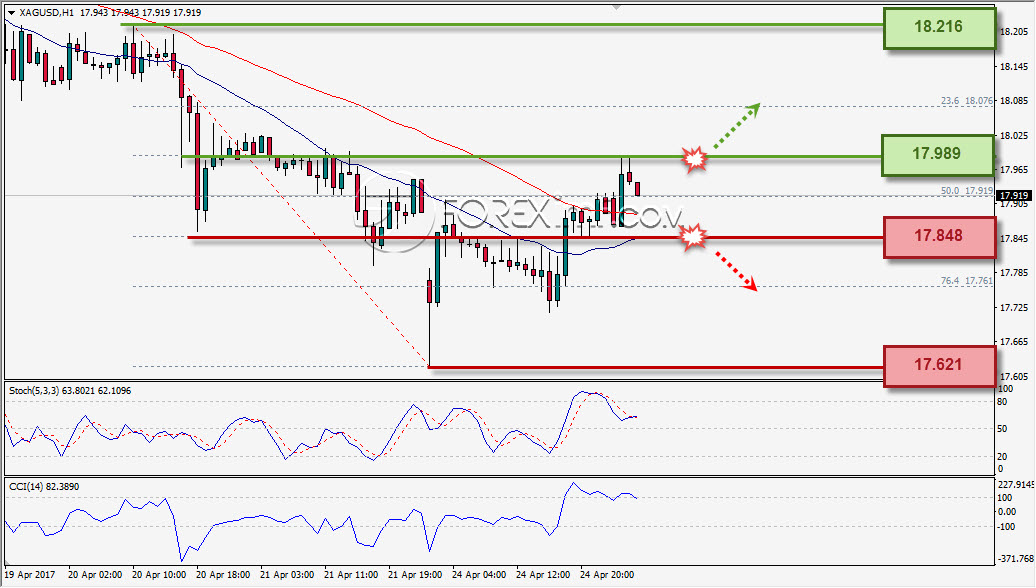
Task: Click the 18.145 price axis value
Action: coord(1014,66)
